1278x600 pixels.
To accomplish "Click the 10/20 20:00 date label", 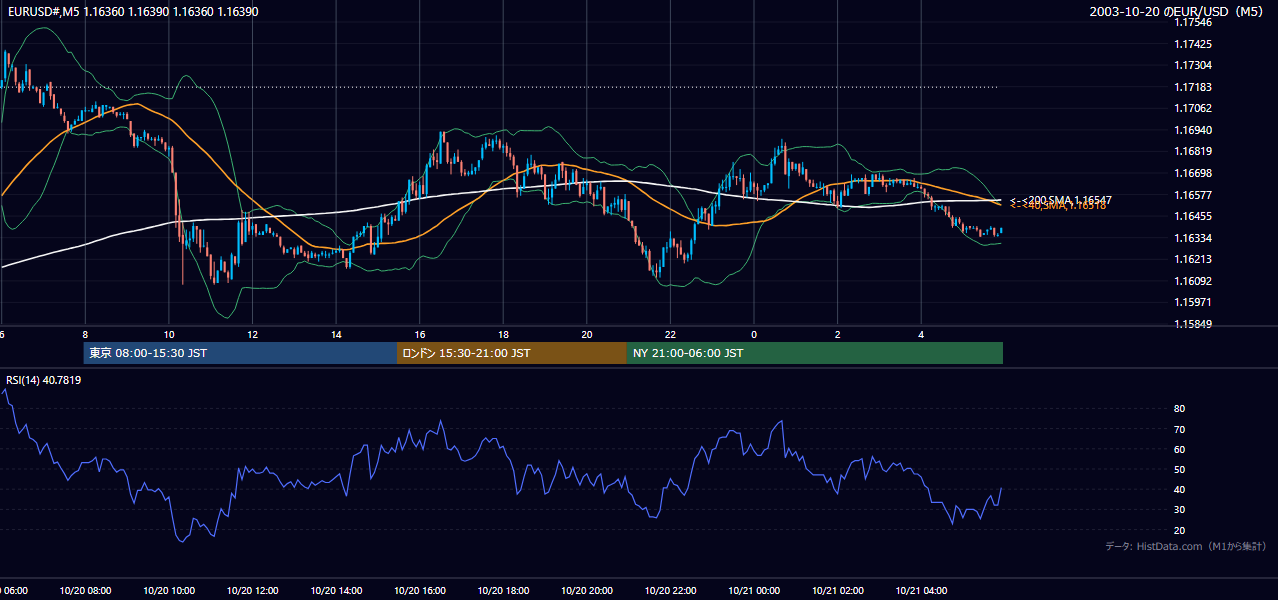I will [587, 591].
